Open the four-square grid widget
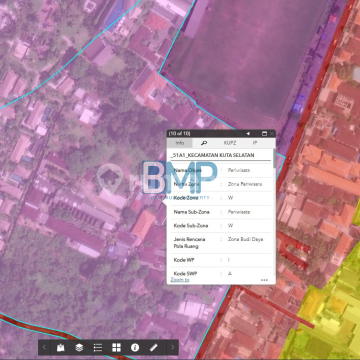This screenshot has width=360, height=360. pos(116,348)
